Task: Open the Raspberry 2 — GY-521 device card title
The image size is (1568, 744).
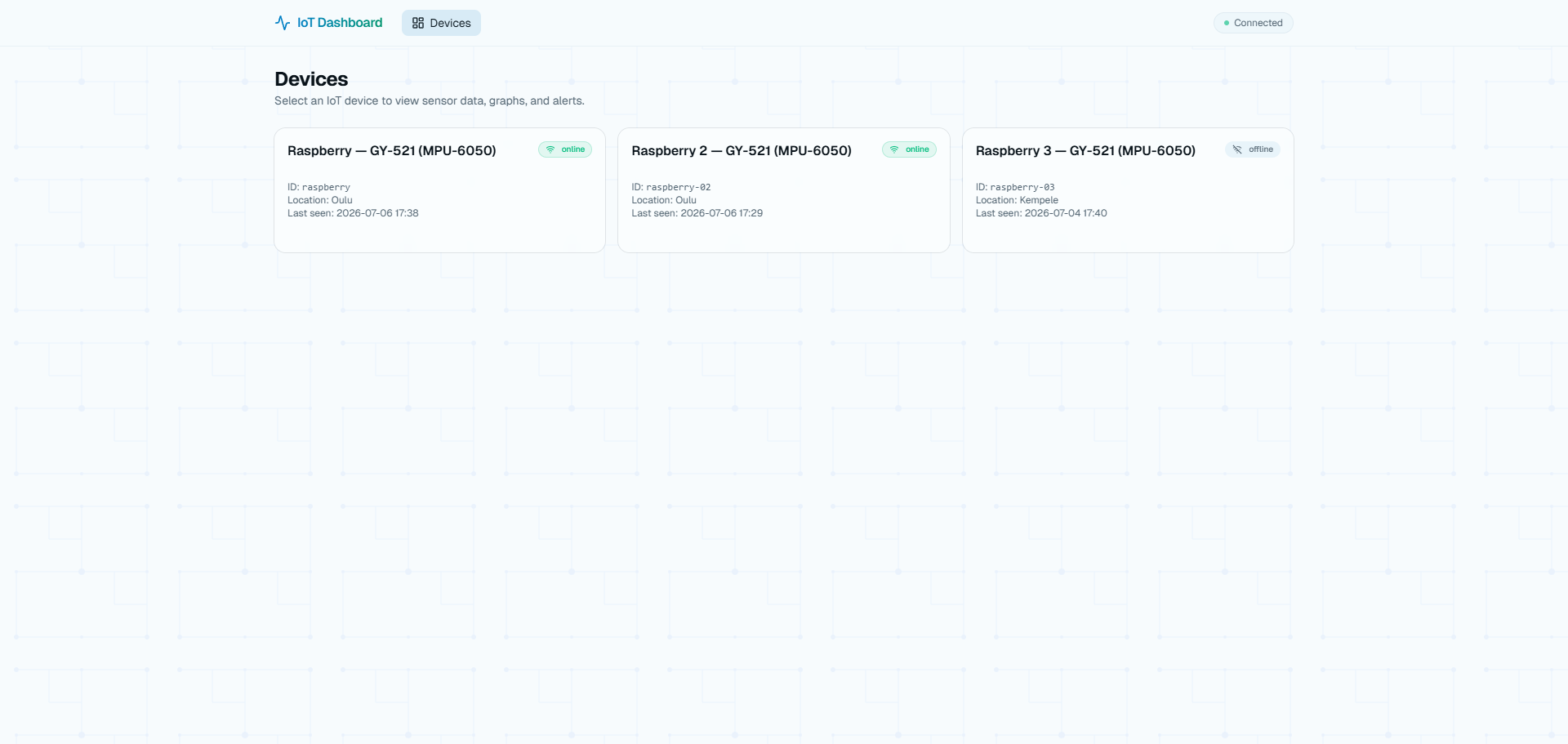Action: 742,150
